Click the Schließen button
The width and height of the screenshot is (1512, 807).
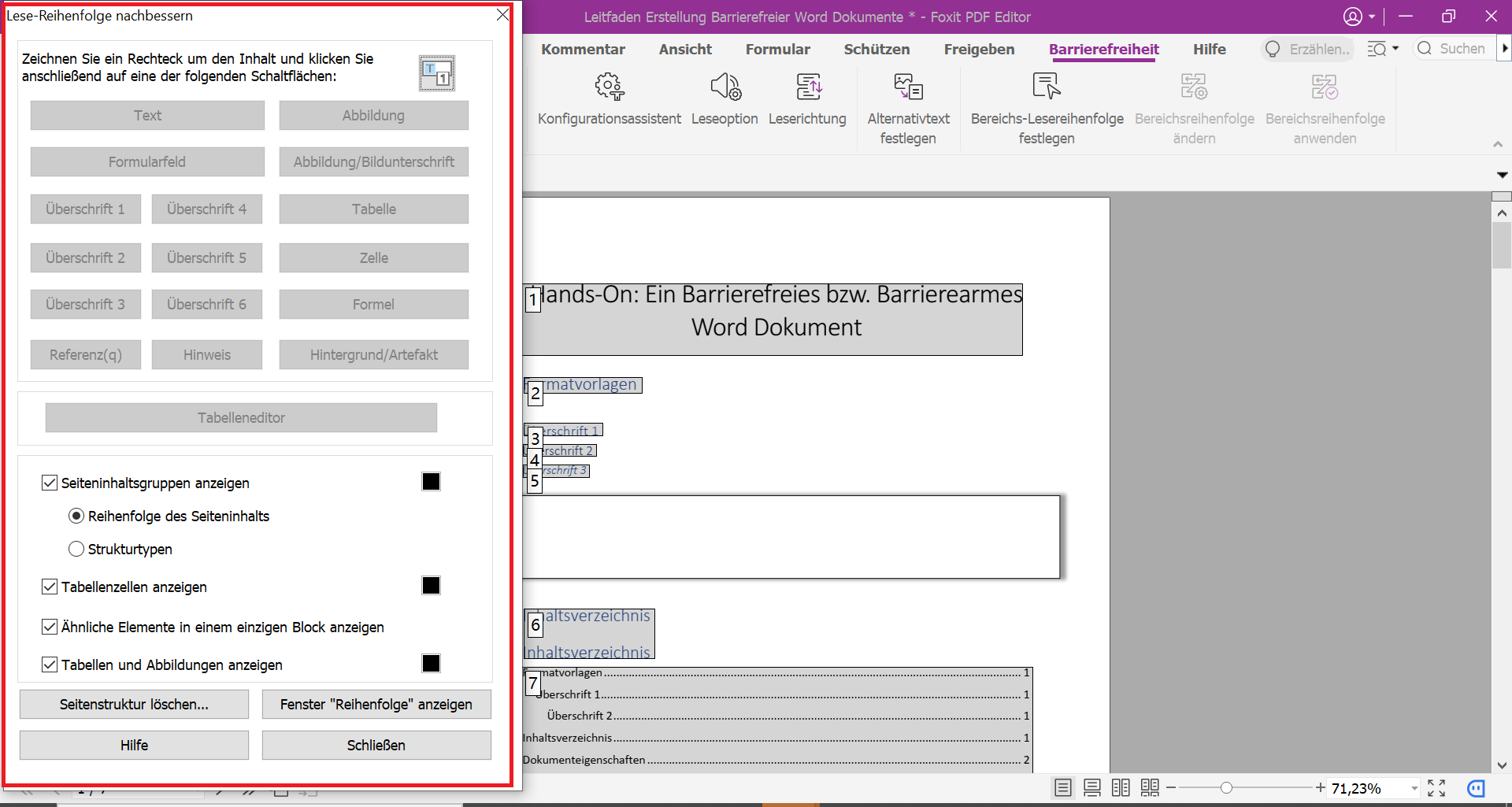click(376, 745)
